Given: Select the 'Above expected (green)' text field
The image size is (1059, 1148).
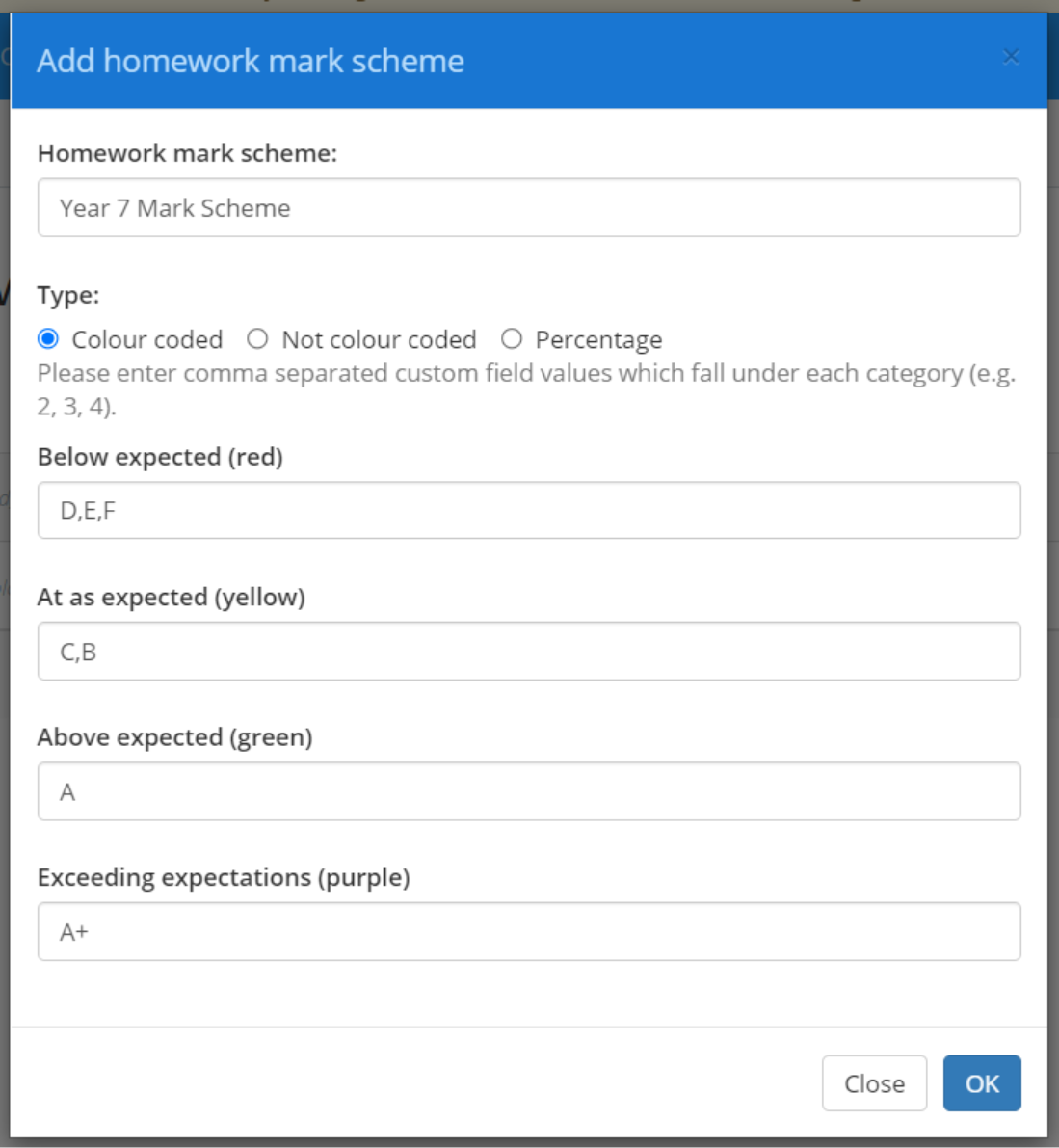Looking at the screenshot, I should pos(528,790).
